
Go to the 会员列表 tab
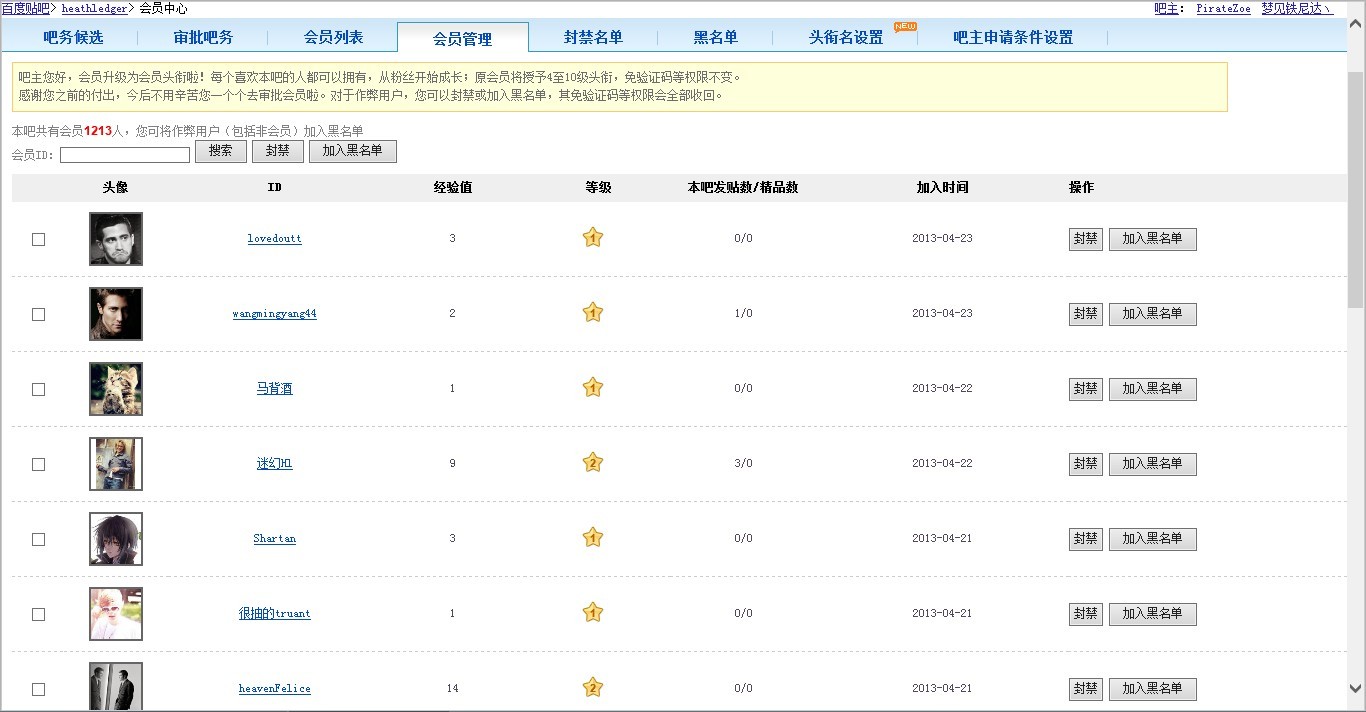(333, 37)
